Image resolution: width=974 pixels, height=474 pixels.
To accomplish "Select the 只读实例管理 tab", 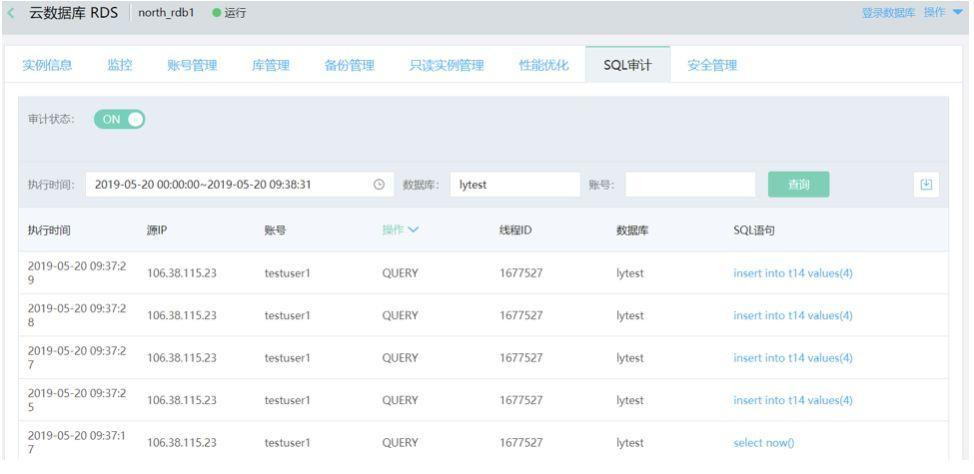I will [x=446, y=65].
